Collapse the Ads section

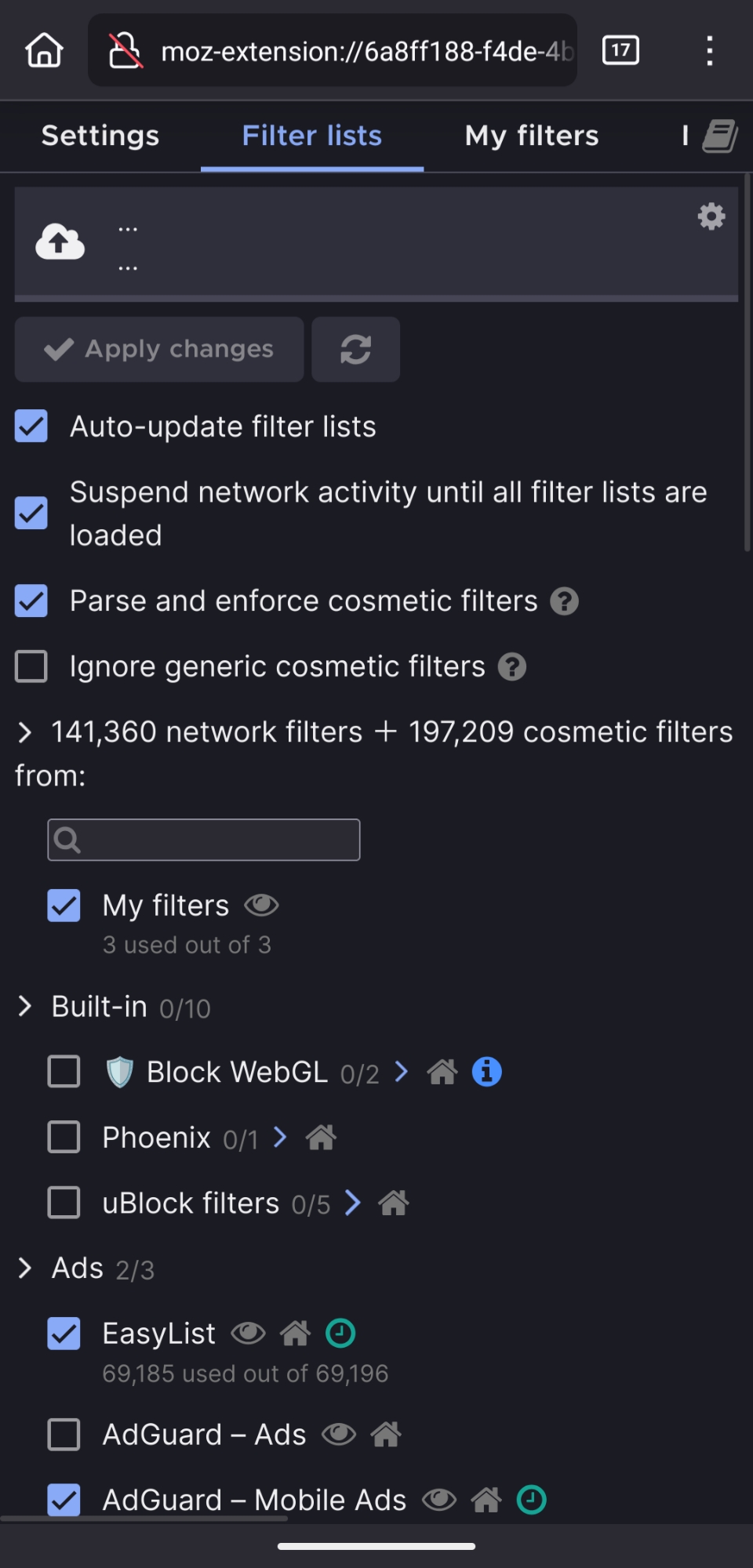click(x=25, y=1268)
